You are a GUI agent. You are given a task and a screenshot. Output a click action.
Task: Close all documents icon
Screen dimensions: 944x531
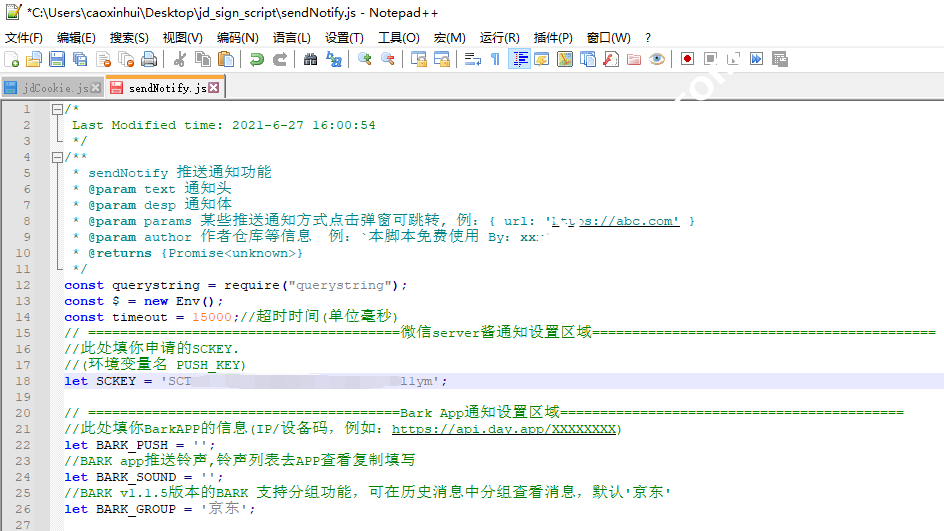click(126, 59)
